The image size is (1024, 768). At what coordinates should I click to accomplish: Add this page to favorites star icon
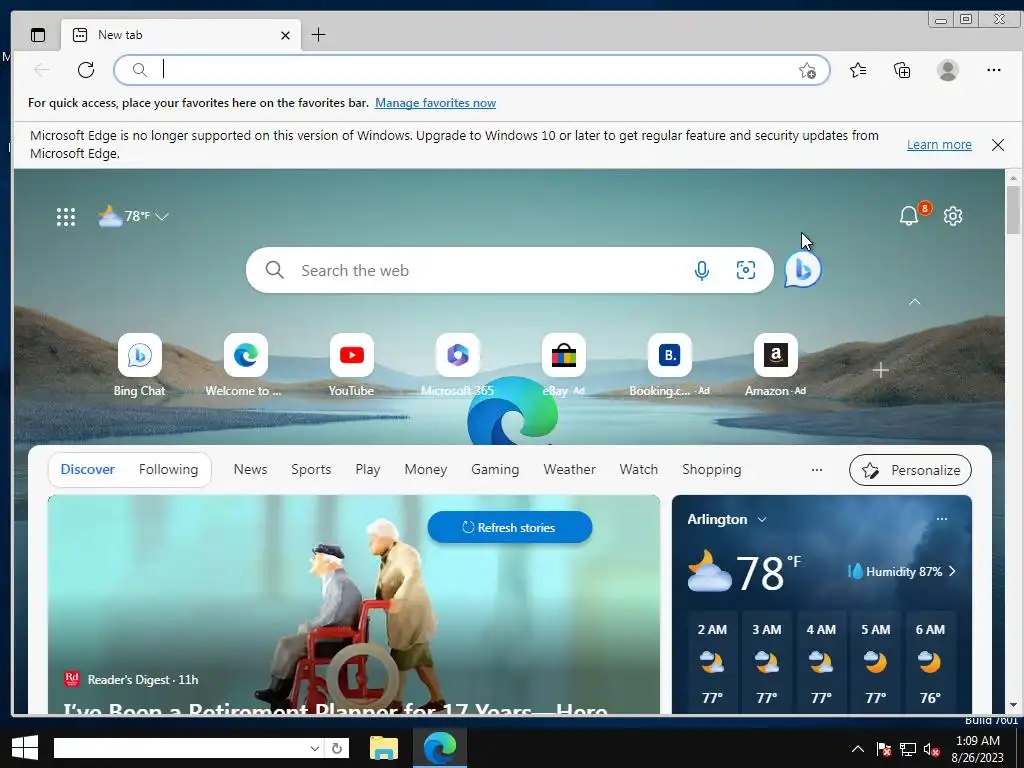[807, 71]
